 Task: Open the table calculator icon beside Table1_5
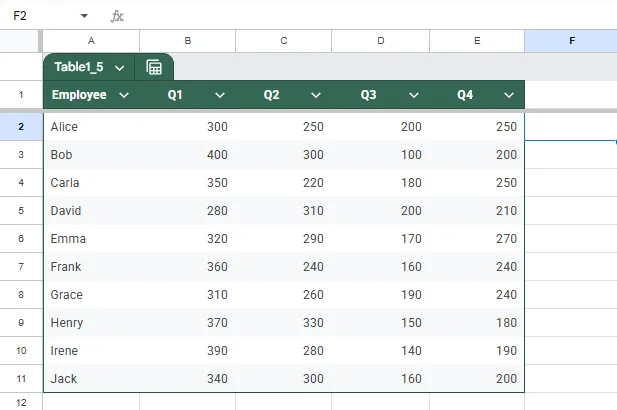tap(154, 67)
